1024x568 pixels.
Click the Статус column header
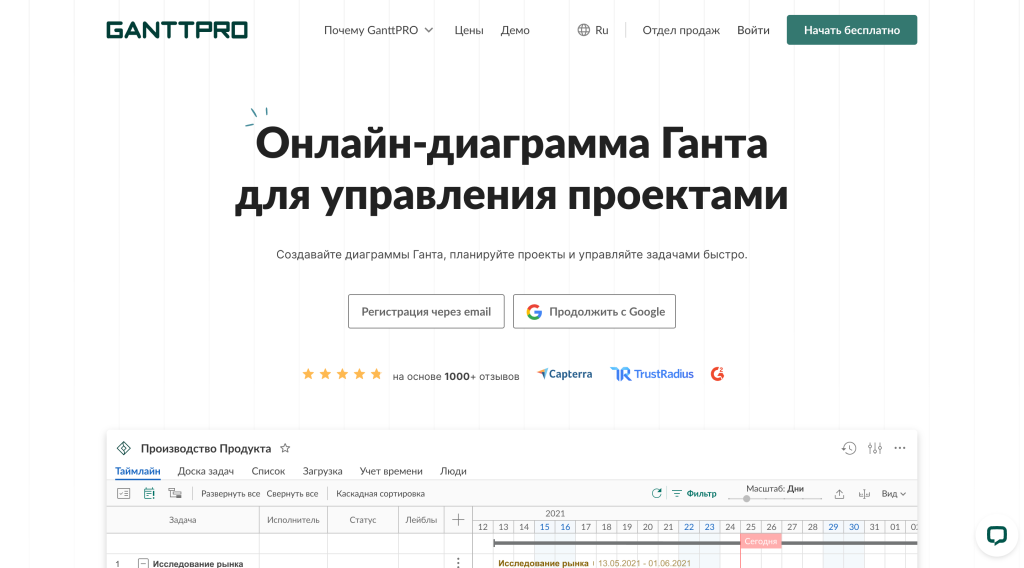[362, 520]
